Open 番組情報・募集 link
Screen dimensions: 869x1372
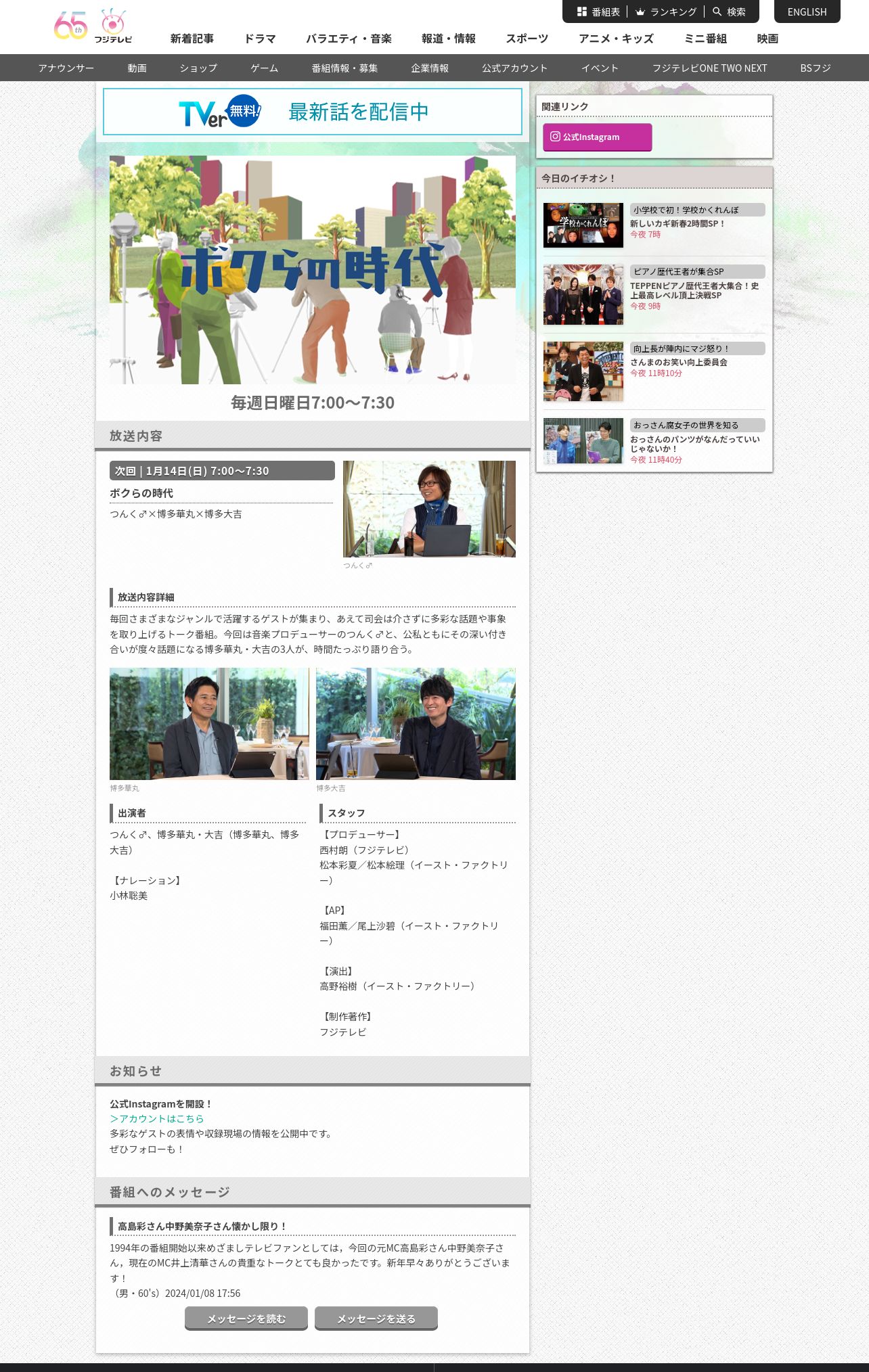[344, 68]
